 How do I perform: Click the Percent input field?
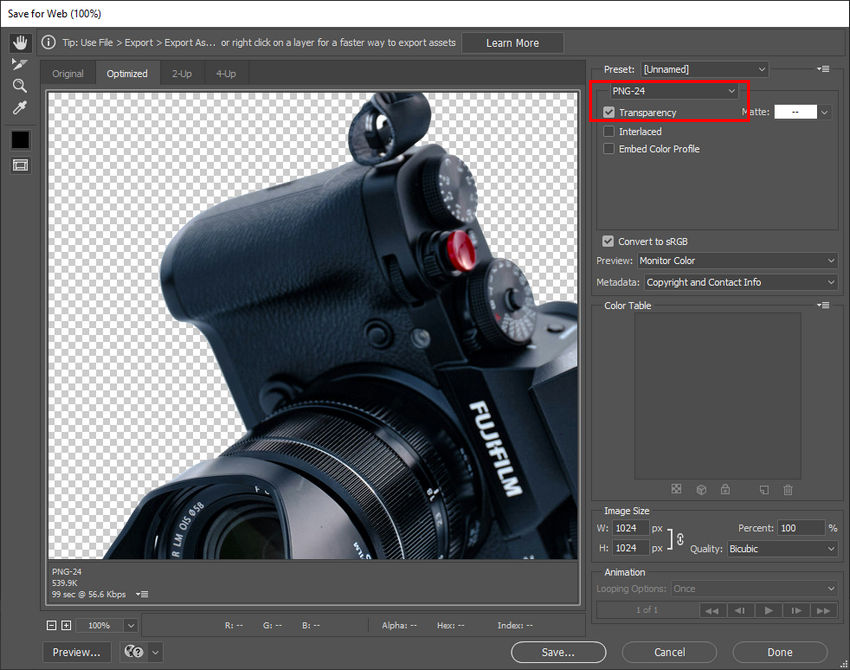click(801, 528)
